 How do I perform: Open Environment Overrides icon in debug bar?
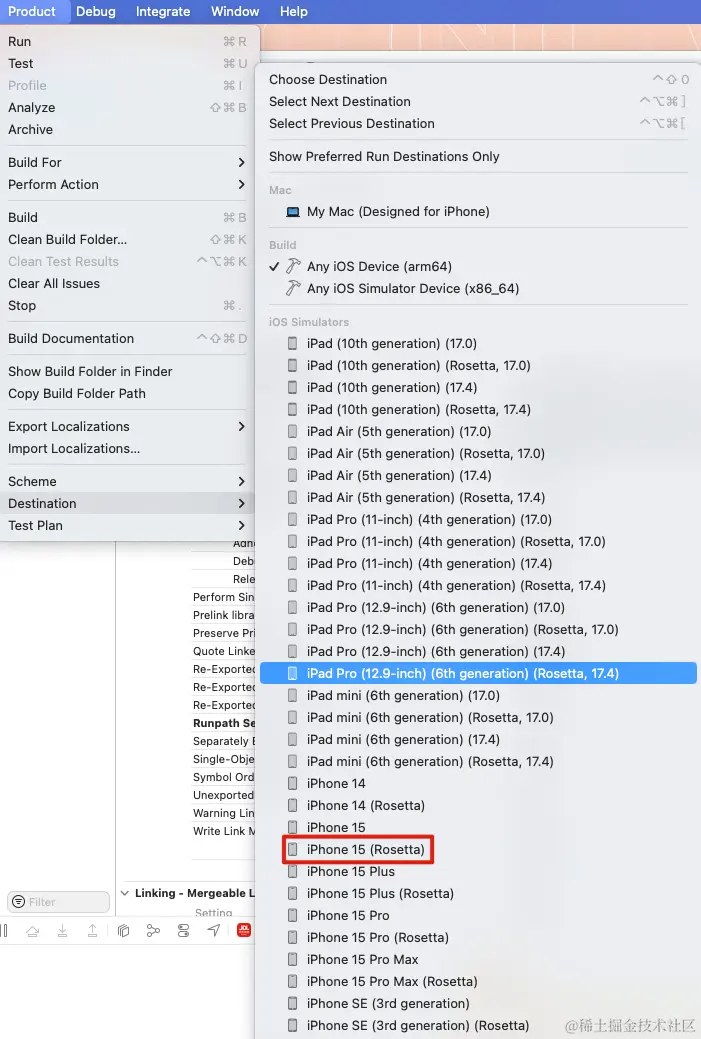click(x=183, y=930)
